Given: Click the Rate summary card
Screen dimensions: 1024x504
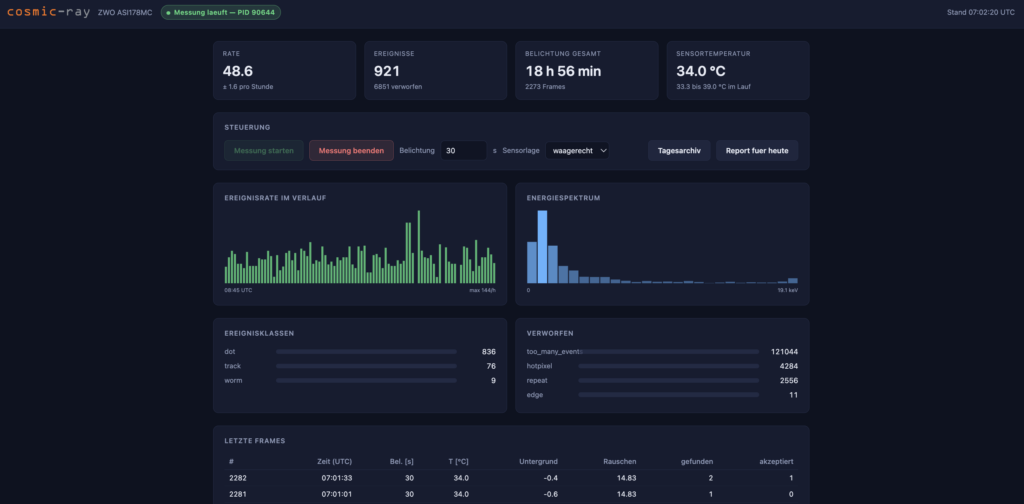Looking at the screenshot, I should (x=285, y=71).
